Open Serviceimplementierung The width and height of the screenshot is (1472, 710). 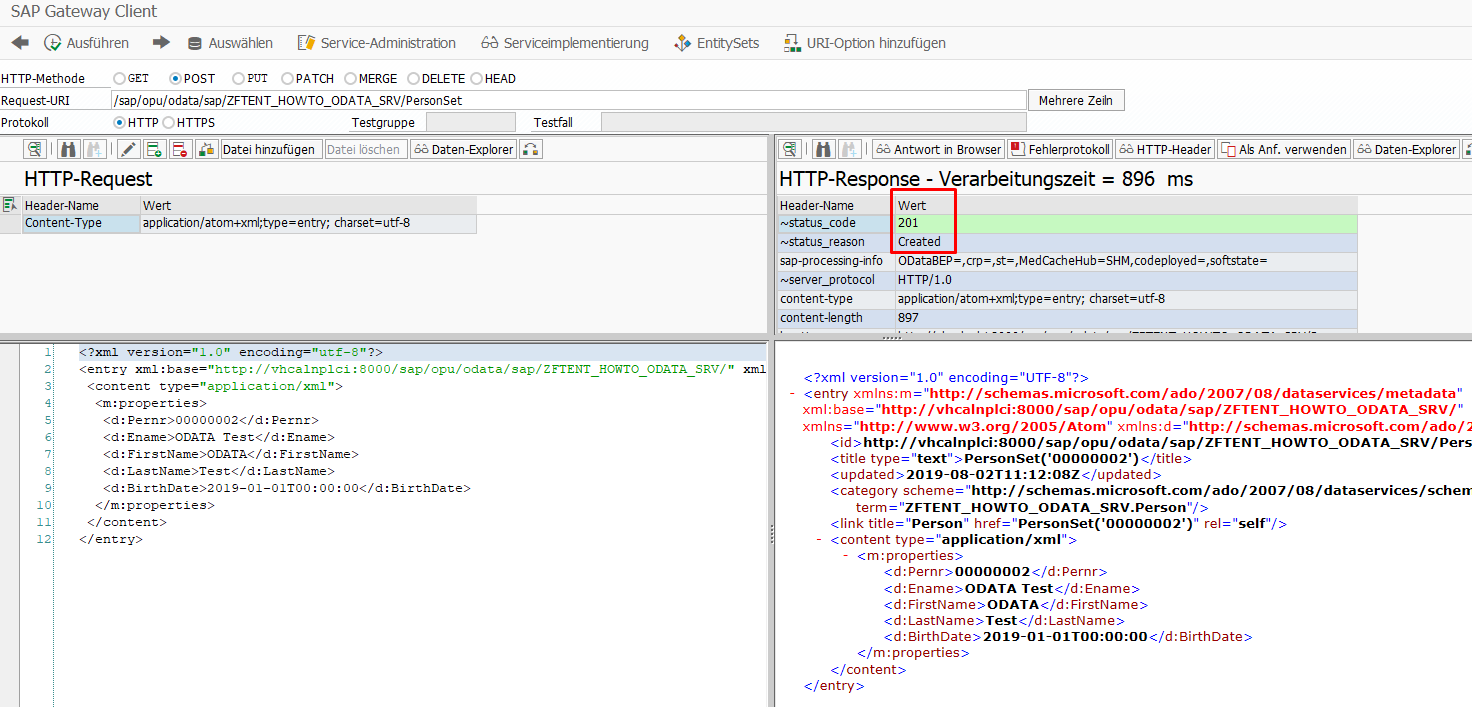pyautogui.click(x=565, y=43)
